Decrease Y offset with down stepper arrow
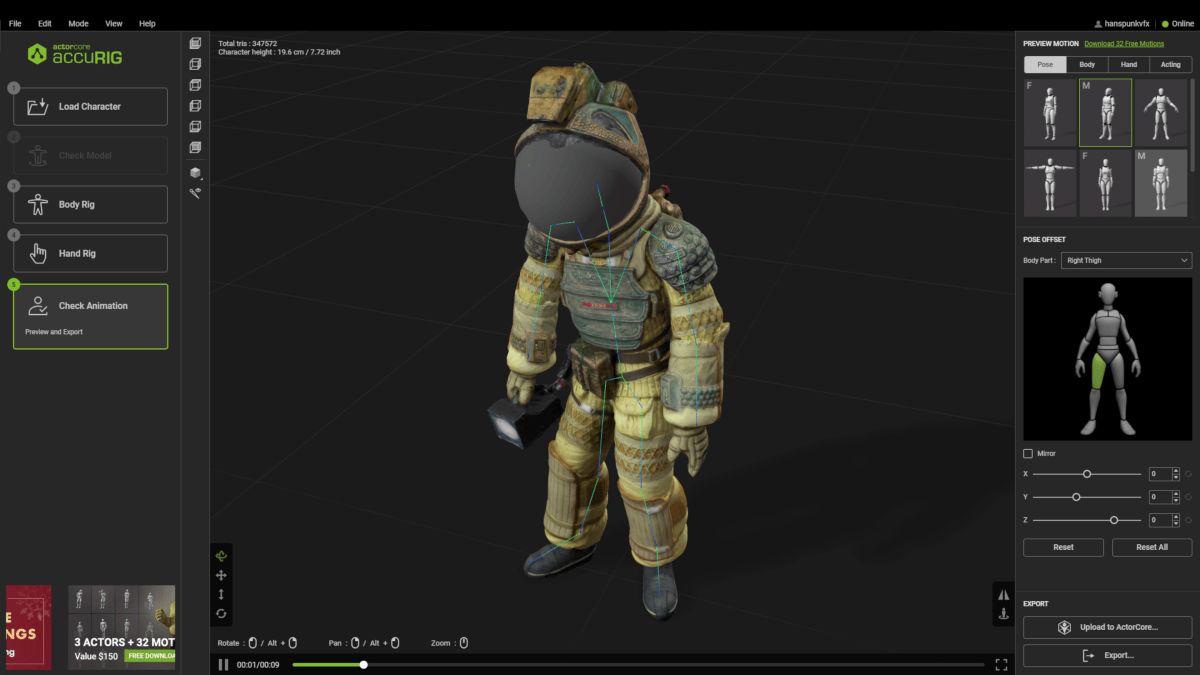This screenshot has width=1200, height=675. click(x=1176, y=501)
